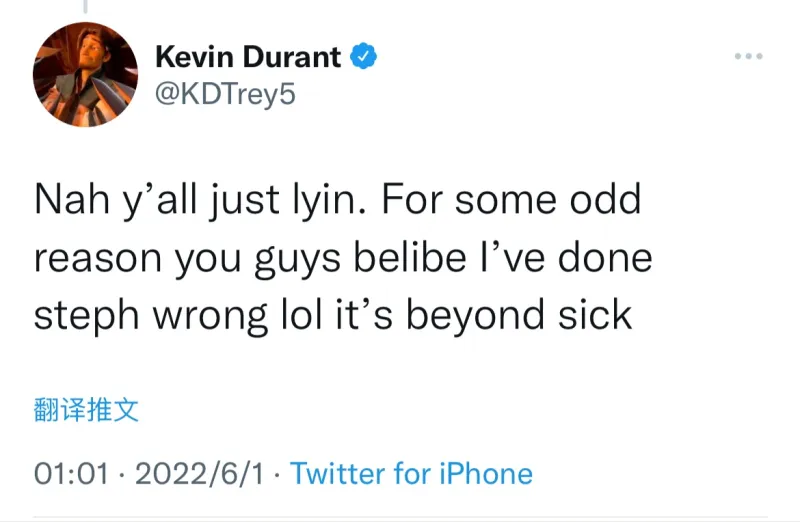Select the word "reason" in the tweet
Screen dimensions: 800x522
pos(96,259)
